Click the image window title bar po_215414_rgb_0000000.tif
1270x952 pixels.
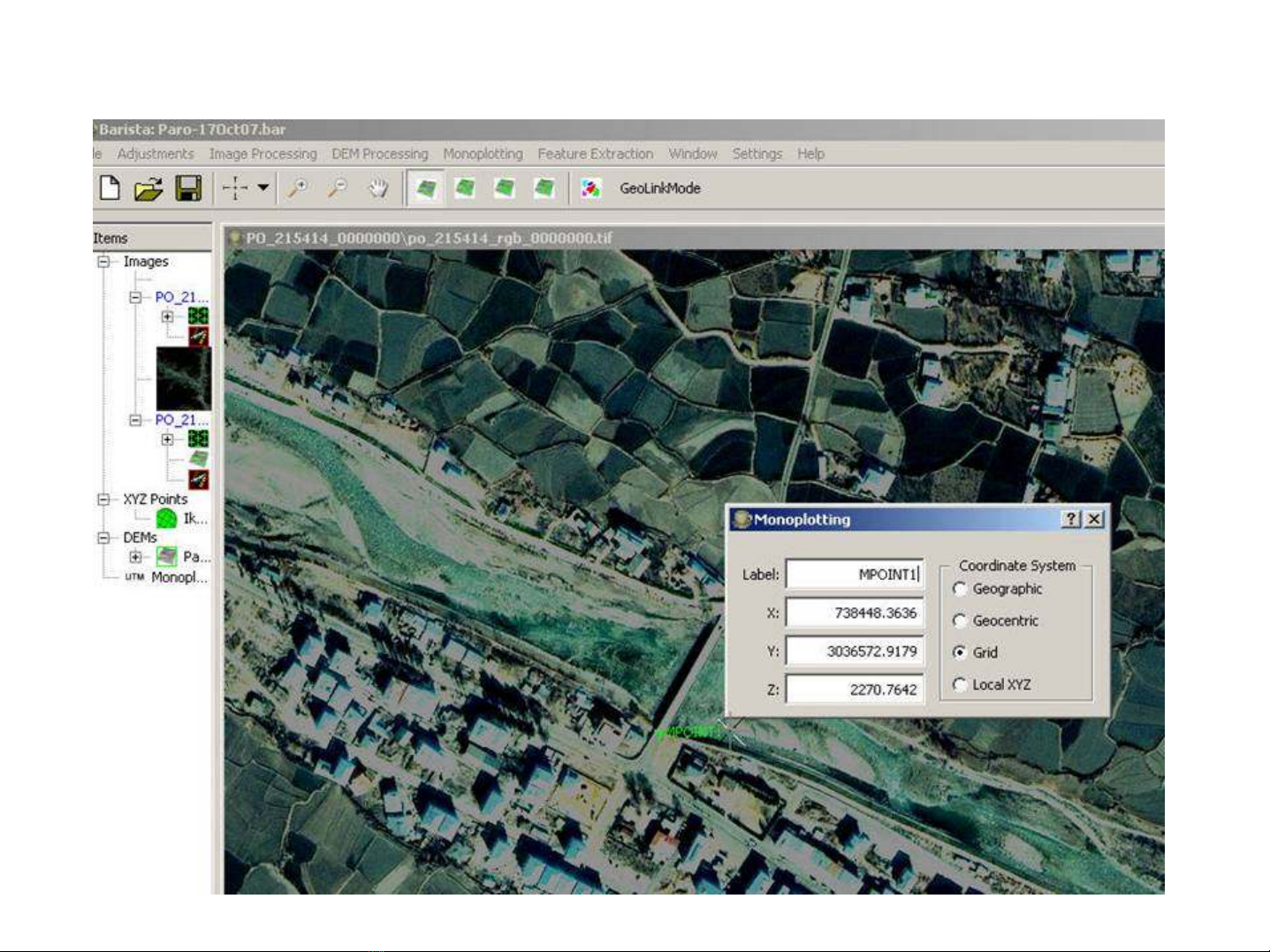point(694,238)
